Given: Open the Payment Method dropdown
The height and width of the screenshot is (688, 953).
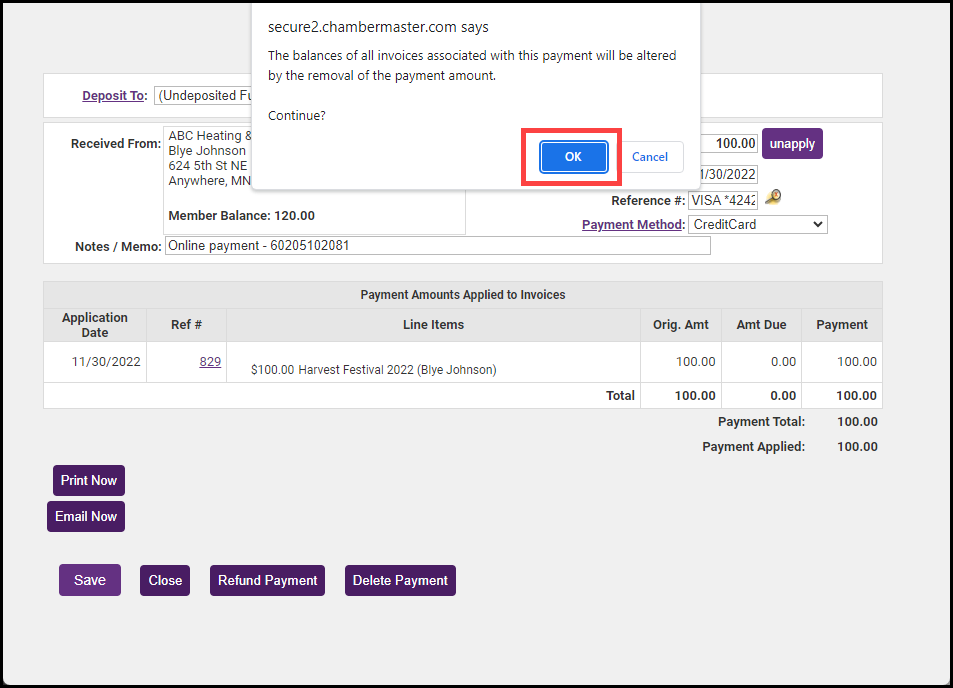Looking at the screenshot, I should pyautogui.click(x=757, y=225).
